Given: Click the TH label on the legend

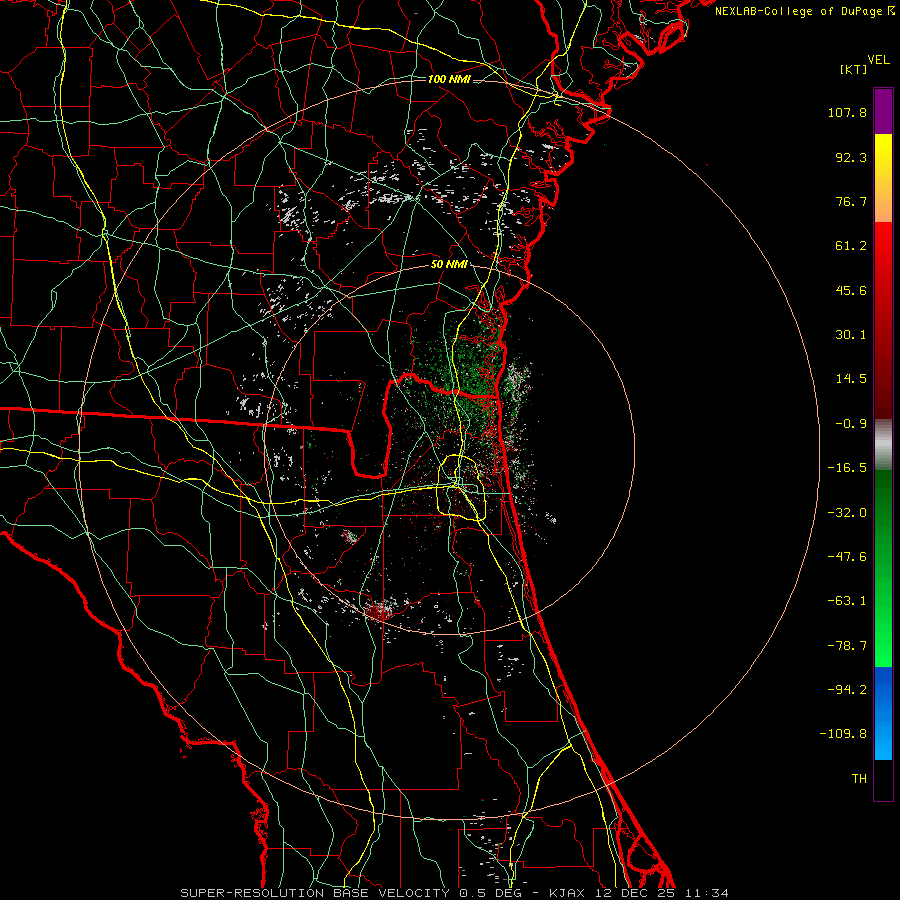Looking at the screenshot, I should (x=859, y=779).
